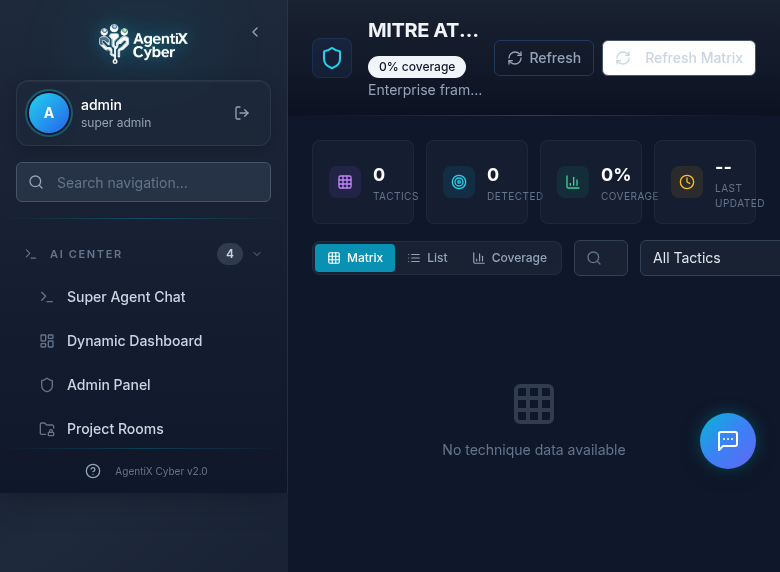
Task: Log out using the exit icon
Action: click(242, 113)
